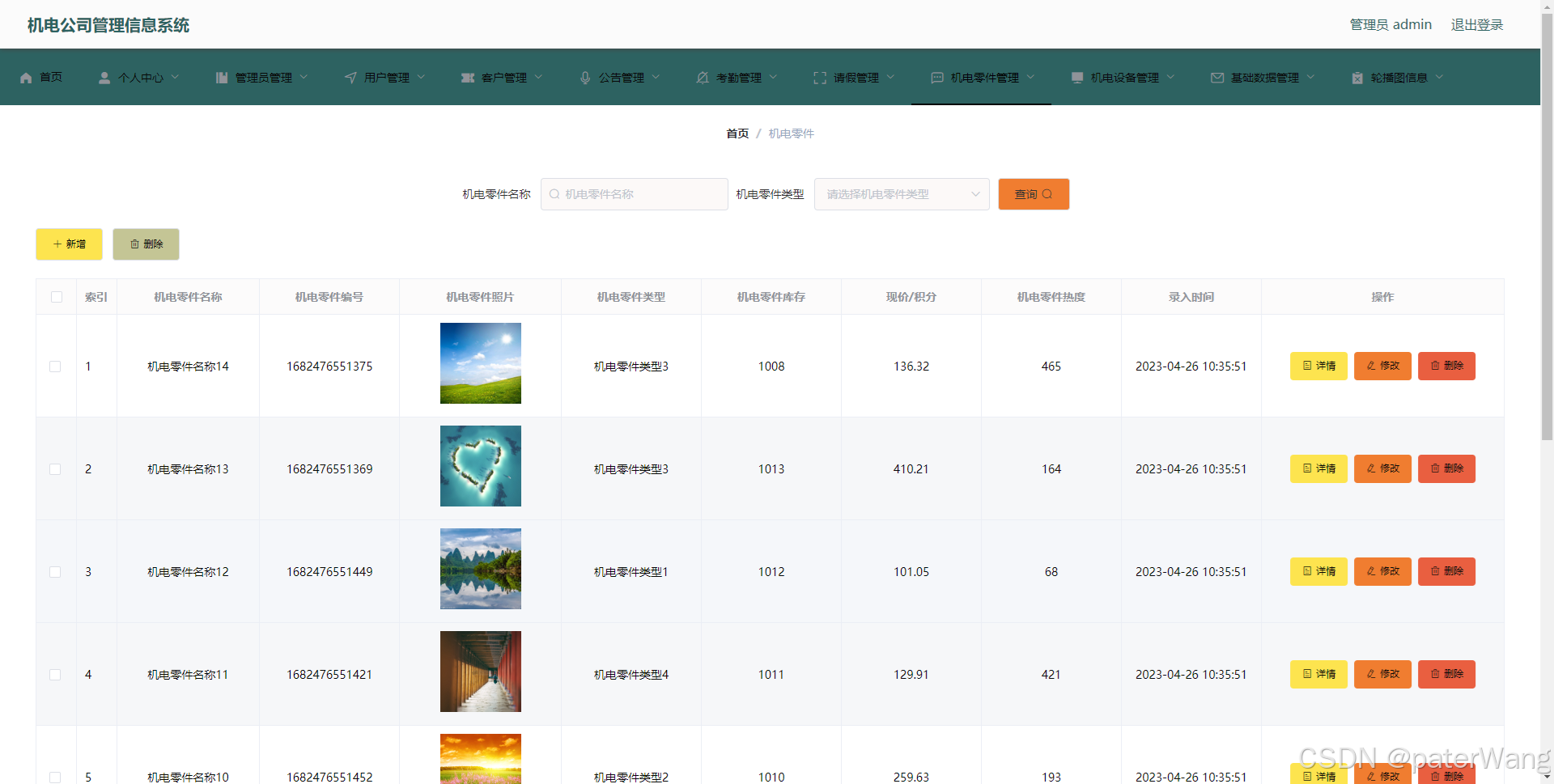The width and height of the screenshot is (1554, 784).
Task: Check the box for row 机电零件名称14
Action: pos(55,367)
